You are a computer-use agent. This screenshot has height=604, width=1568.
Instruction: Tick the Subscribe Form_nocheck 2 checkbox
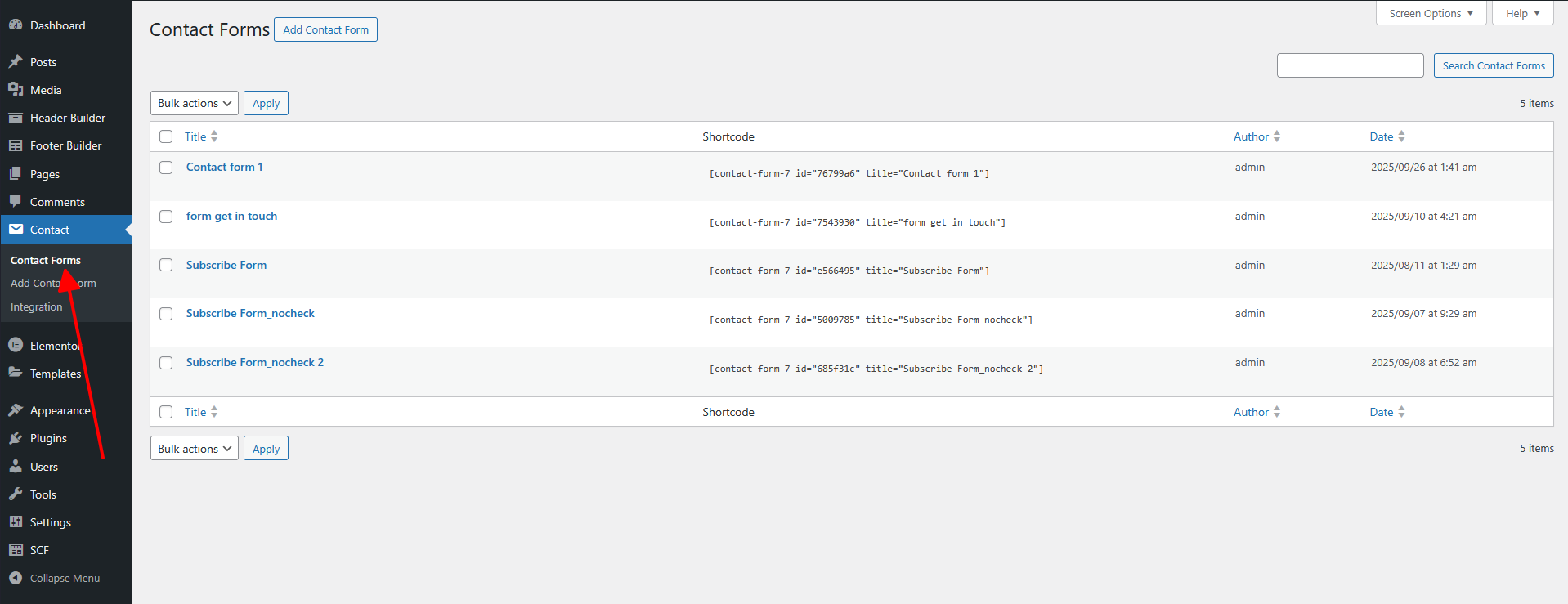click(166, 363)
